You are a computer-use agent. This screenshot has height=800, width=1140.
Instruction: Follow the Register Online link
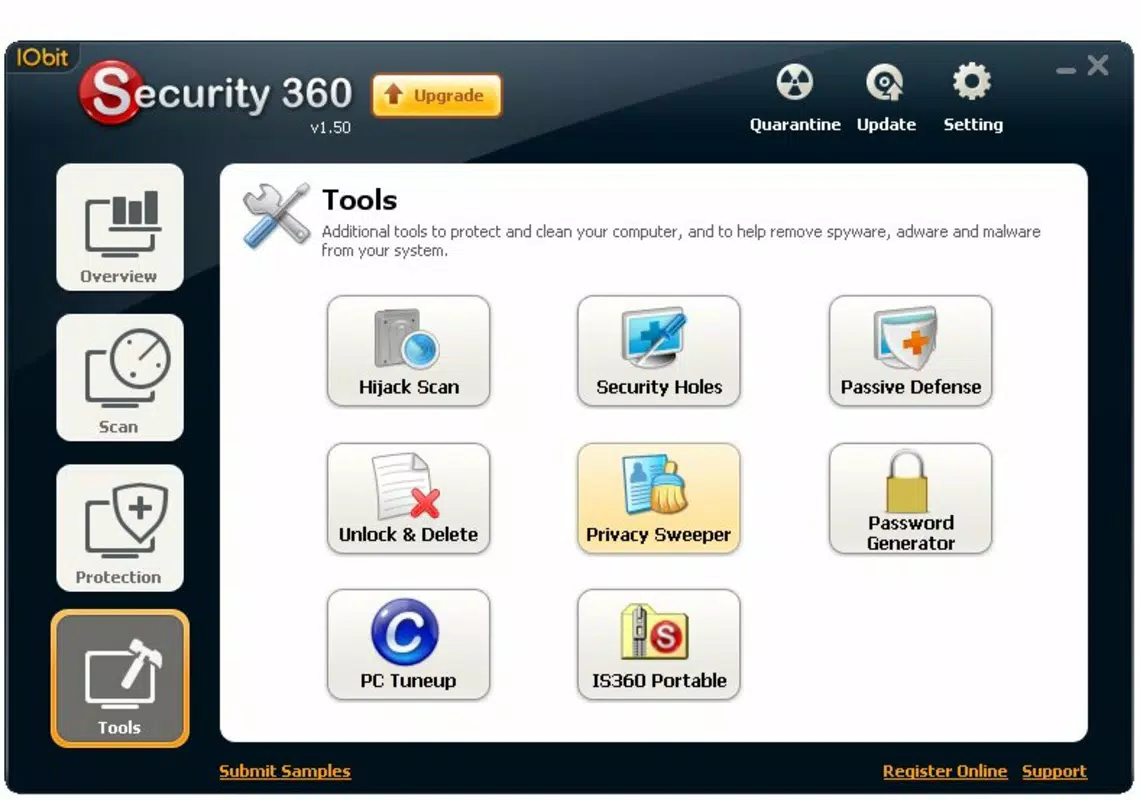tap(945, 771)
